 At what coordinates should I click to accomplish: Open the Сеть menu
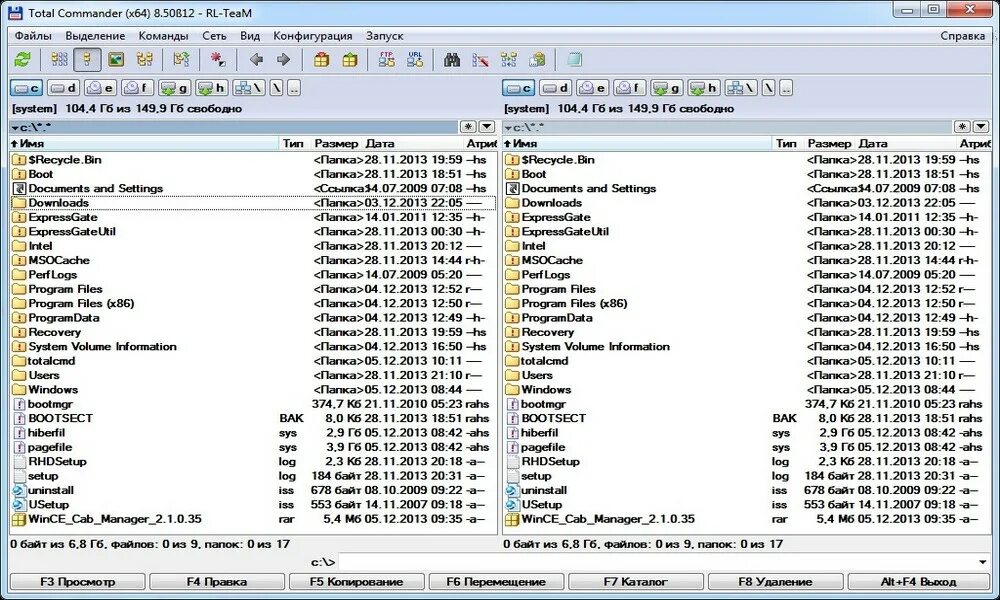coord(214,36)
